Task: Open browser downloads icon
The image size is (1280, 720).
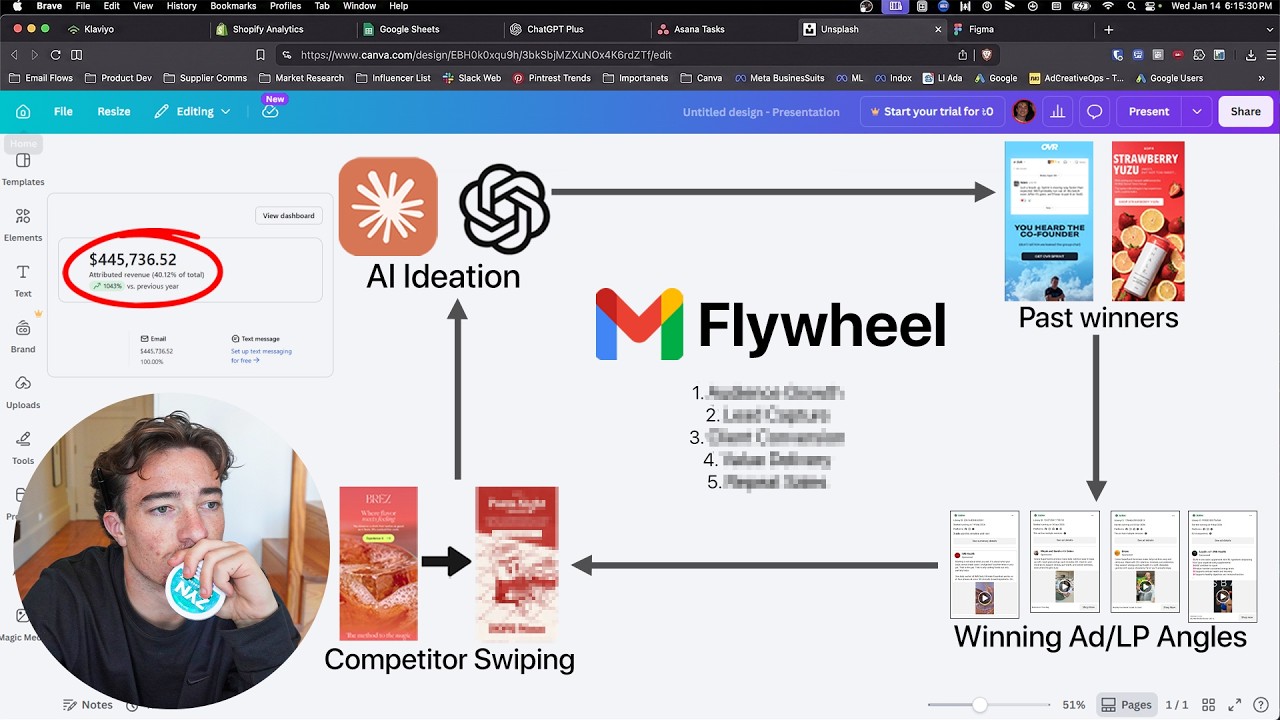Action: tap(1251, 55)
